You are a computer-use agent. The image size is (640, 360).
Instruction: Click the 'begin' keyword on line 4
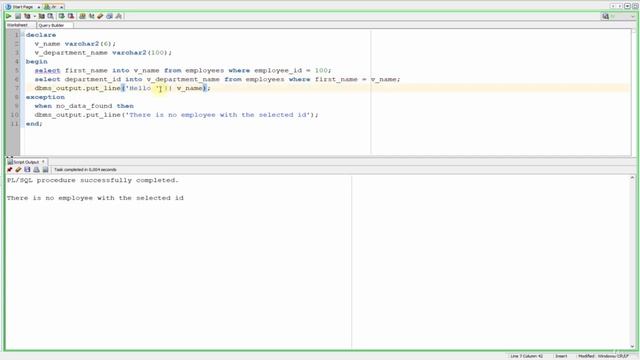click(x=37, y=62)
